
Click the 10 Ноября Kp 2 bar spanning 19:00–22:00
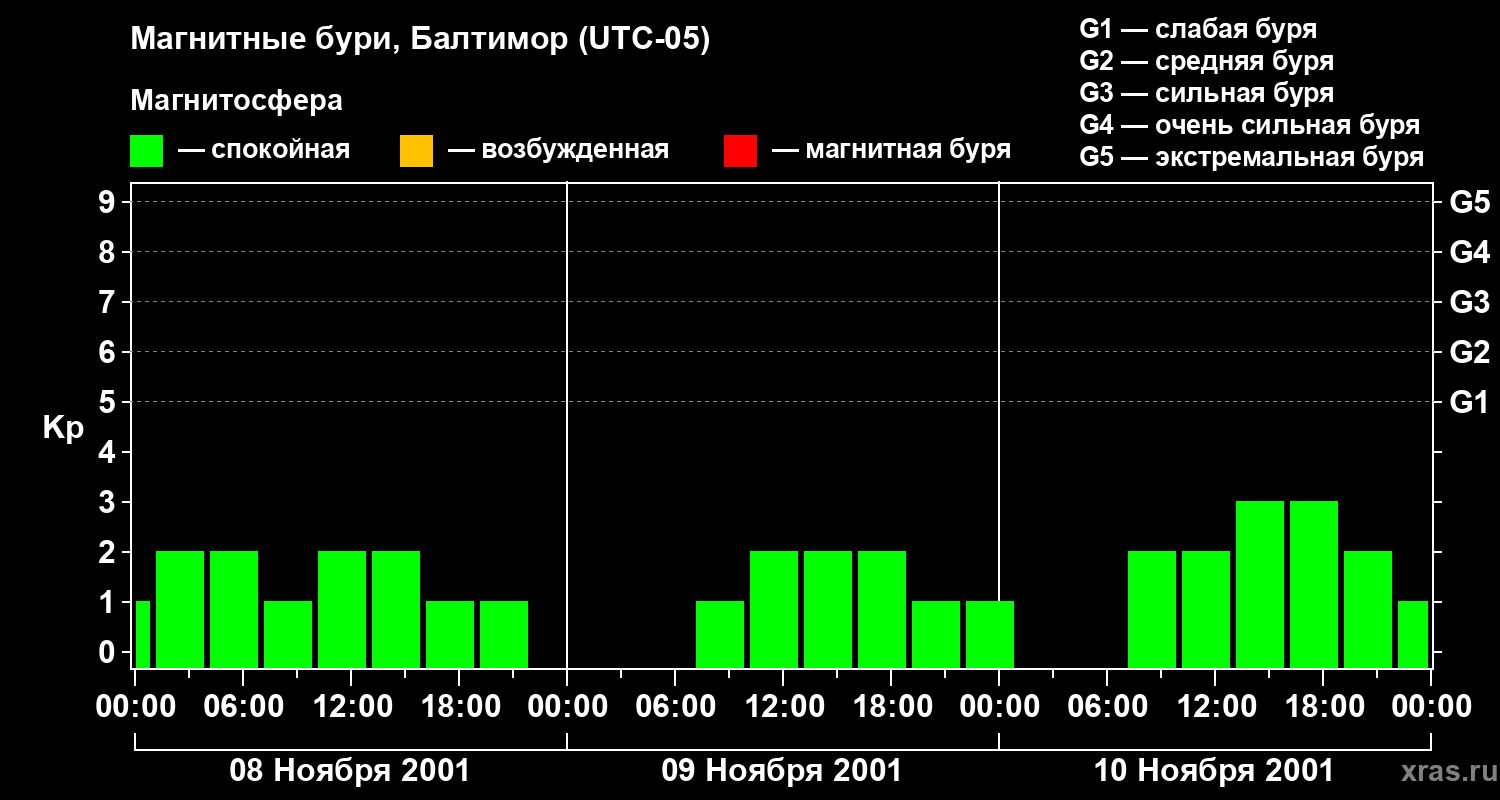[1368, 609]
